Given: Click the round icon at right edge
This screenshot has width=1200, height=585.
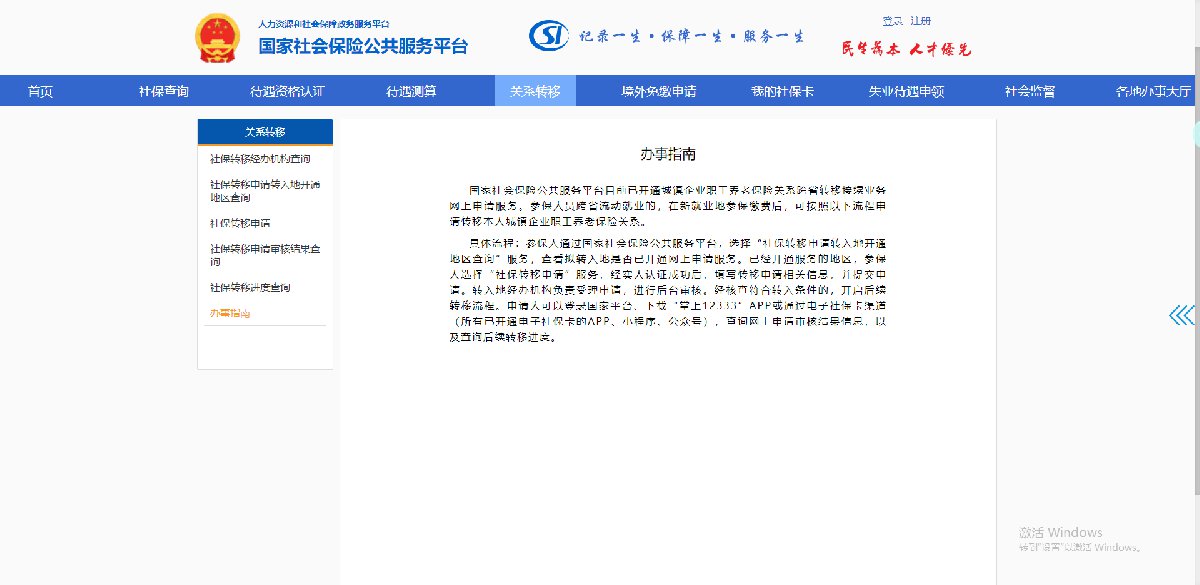Looking at the screenshot, I should (x=1196, y=134).
